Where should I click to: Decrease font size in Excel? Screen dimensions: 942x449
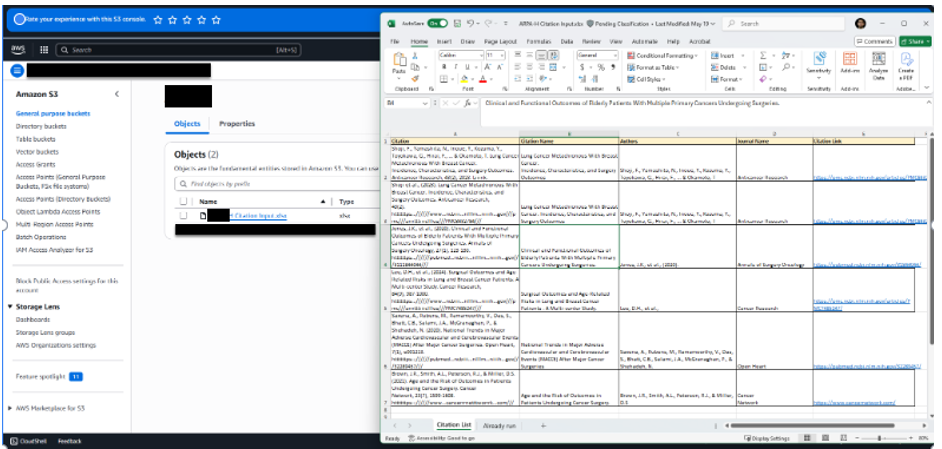pos(500,67)
